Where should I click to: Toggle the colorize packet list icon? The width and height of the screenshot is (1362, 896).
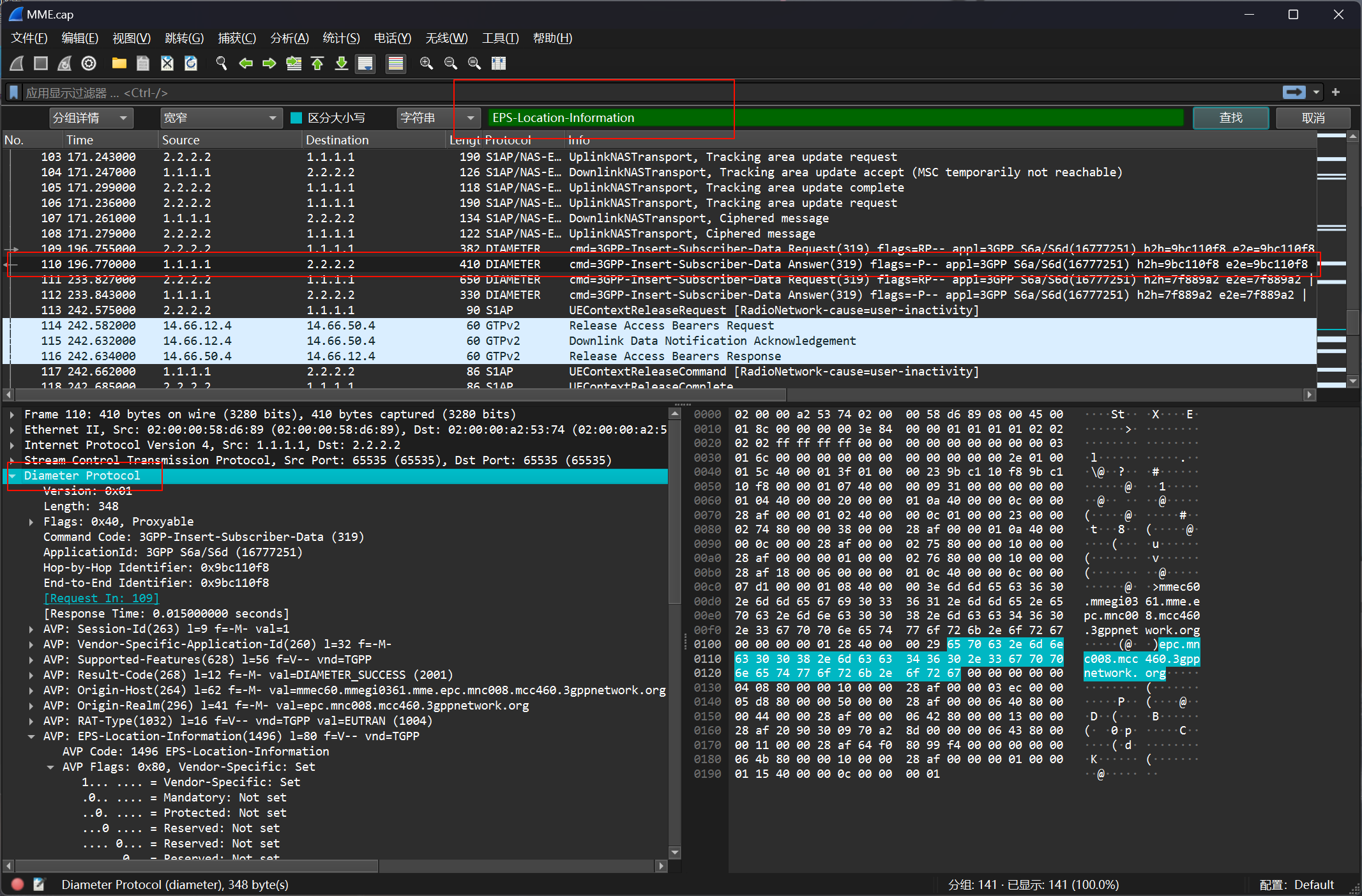point(396,63)
